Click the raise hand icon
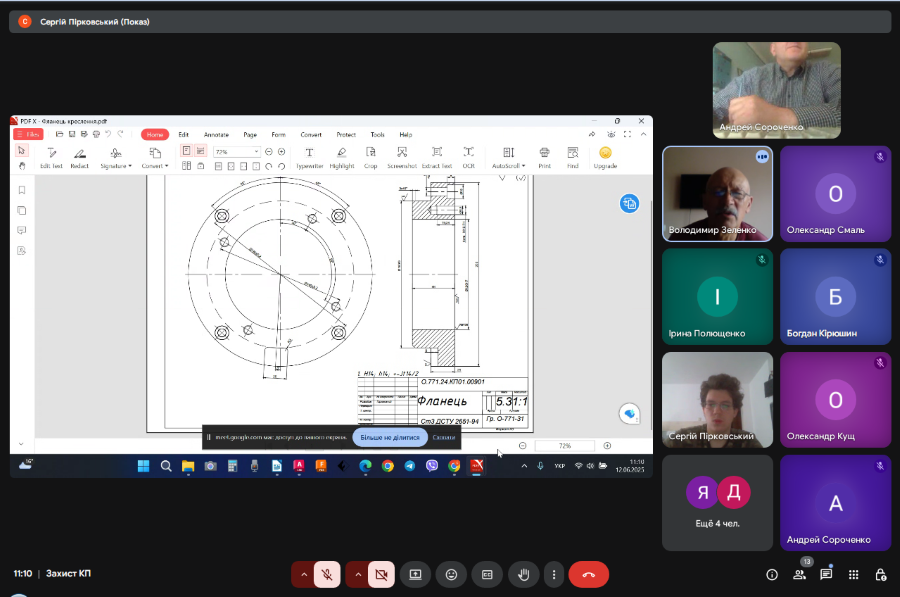Image resolution: width=900 pixels, height=597 pixels. click(x=522, y=575)
